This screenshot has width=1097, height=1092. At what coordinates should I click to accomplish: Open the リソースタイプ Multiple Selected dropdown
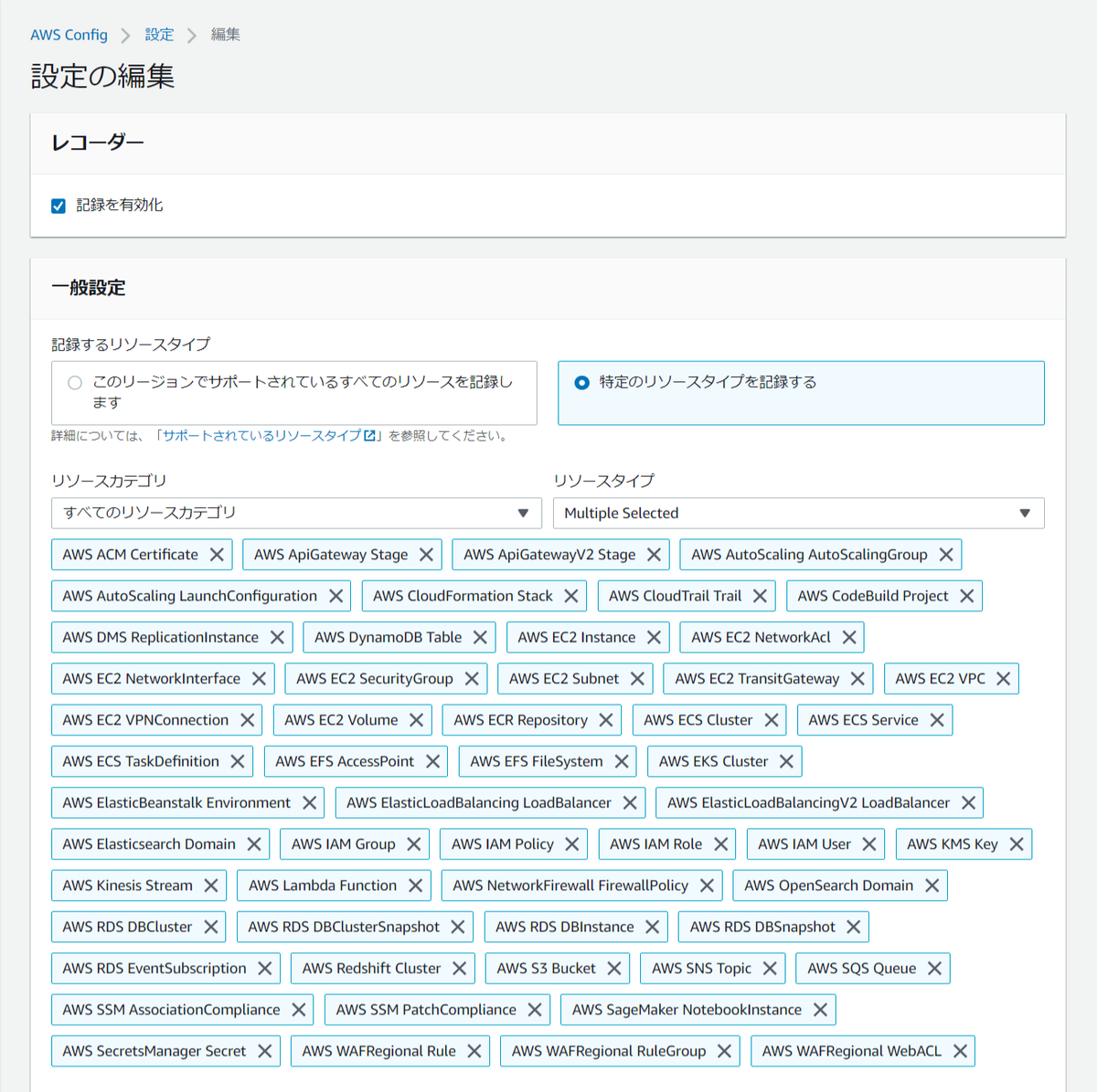tap(798, 513)
